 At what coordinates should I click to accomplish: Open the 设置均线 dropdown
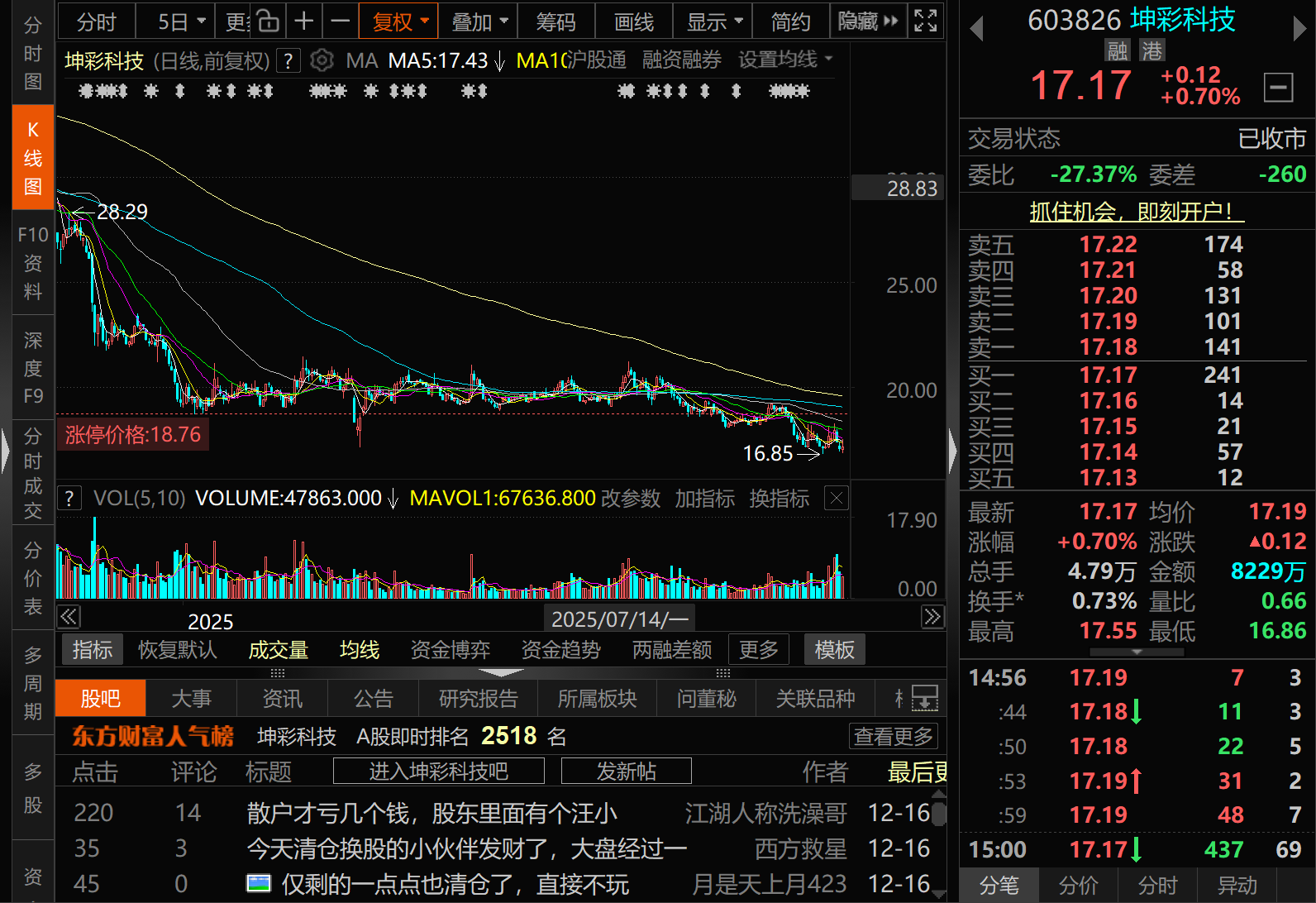(785, 60)
